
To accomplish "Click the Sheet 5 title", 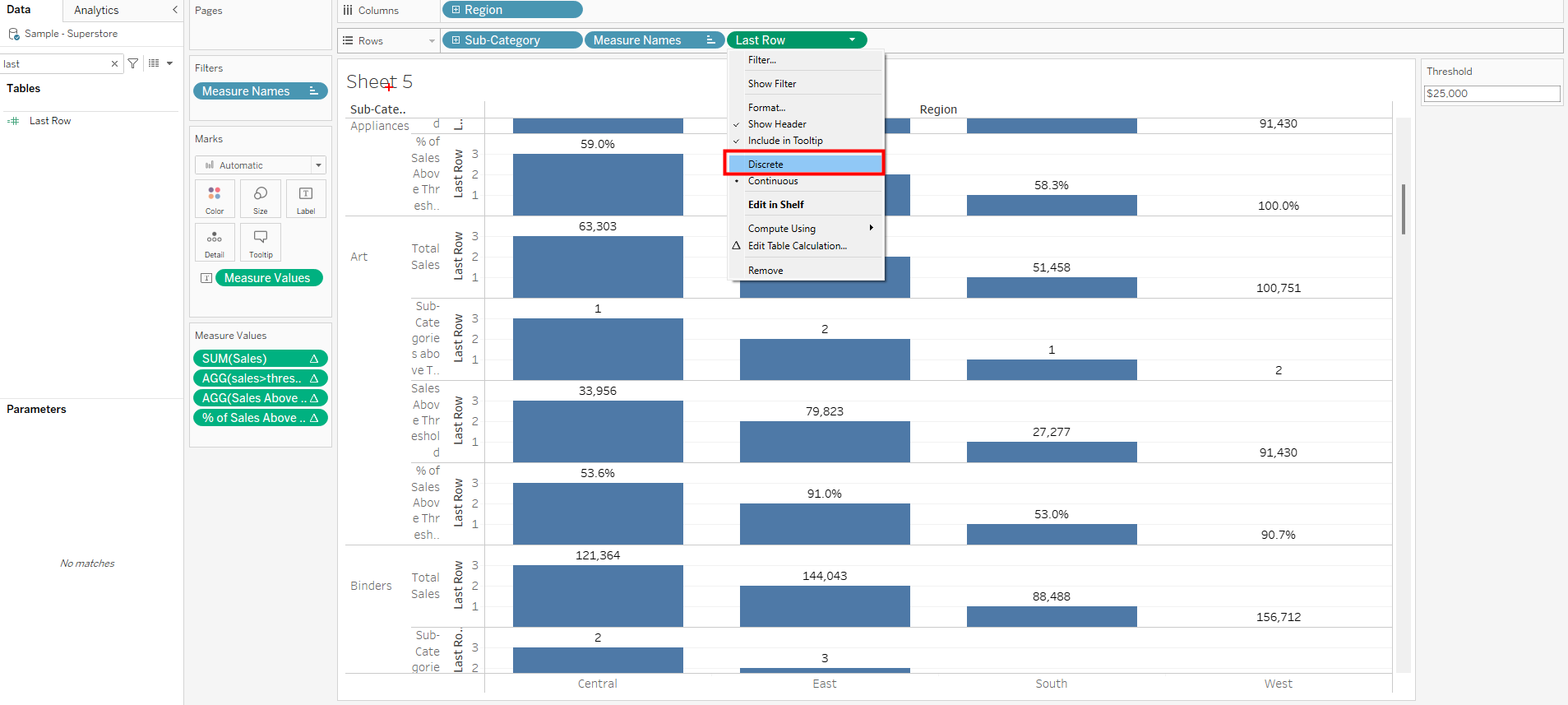I will click(x=379, y=81).
